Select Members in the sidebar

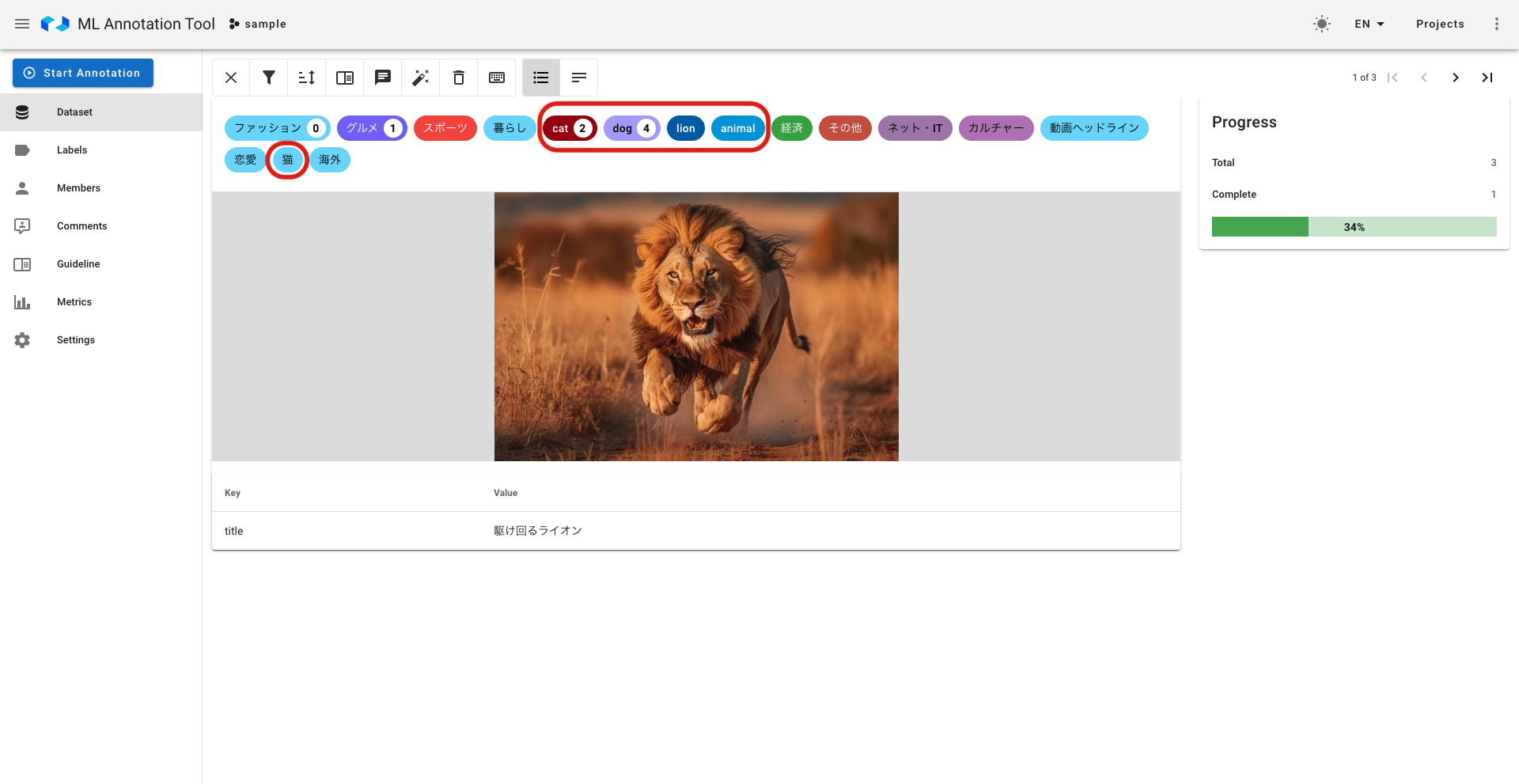pyautogui.click(x=101, y=188)
